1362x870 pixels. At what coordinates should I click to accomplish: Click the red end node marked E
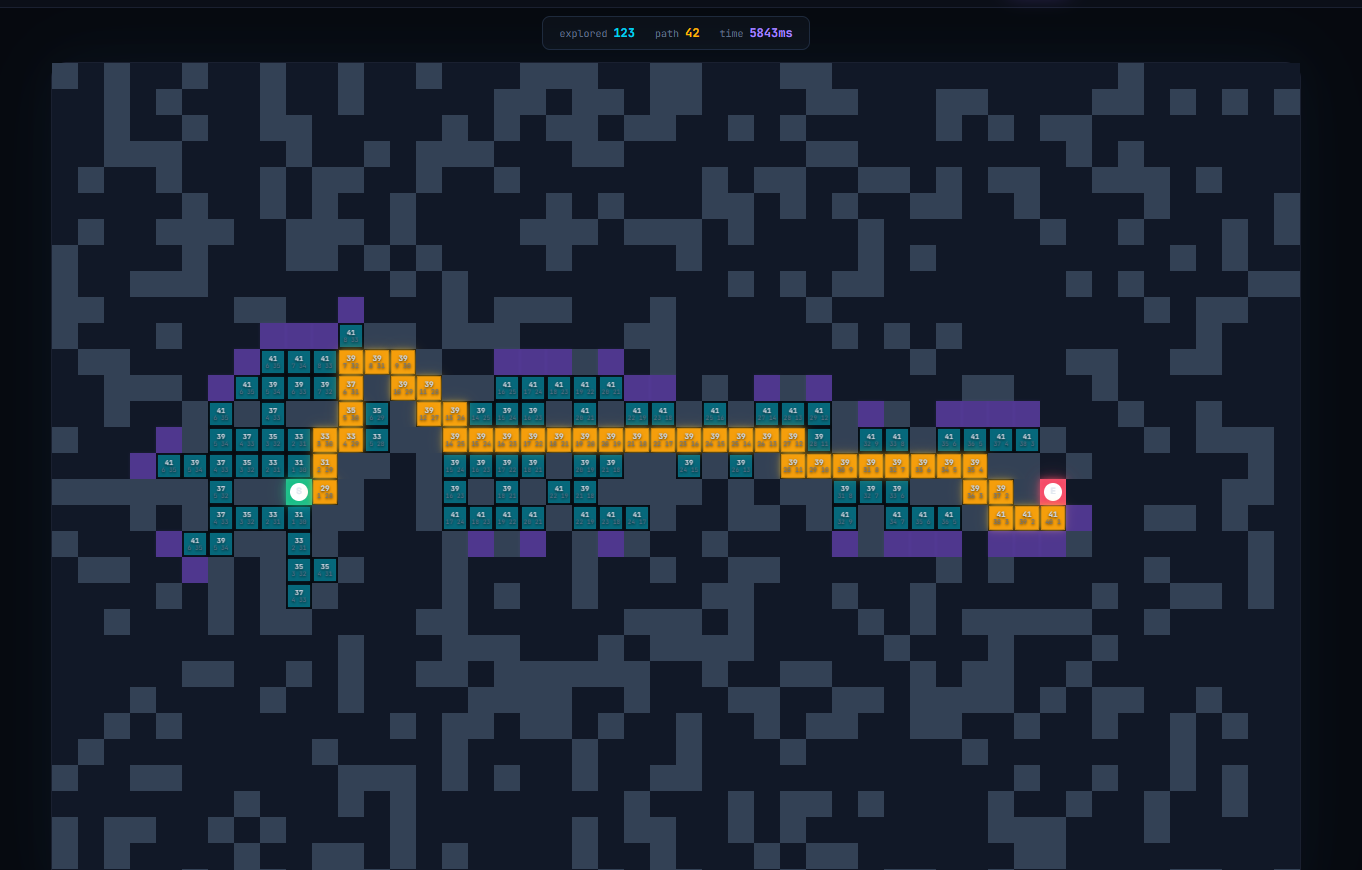[x=1053, y=491]
